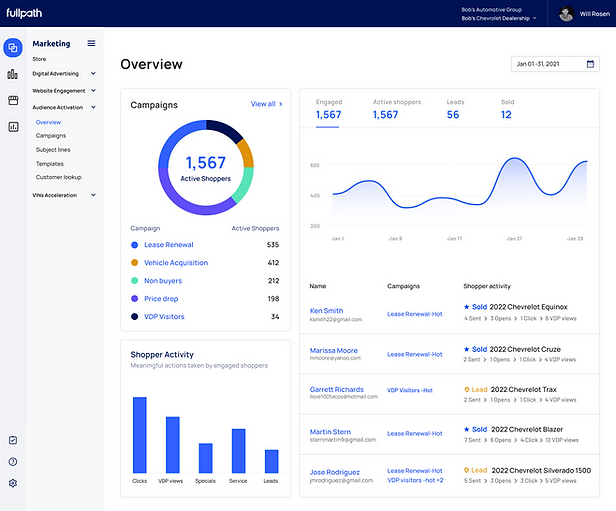Open Ken Smith shopper profile
The width and height of the screenshot is (616, 511).
pos(326,310)
